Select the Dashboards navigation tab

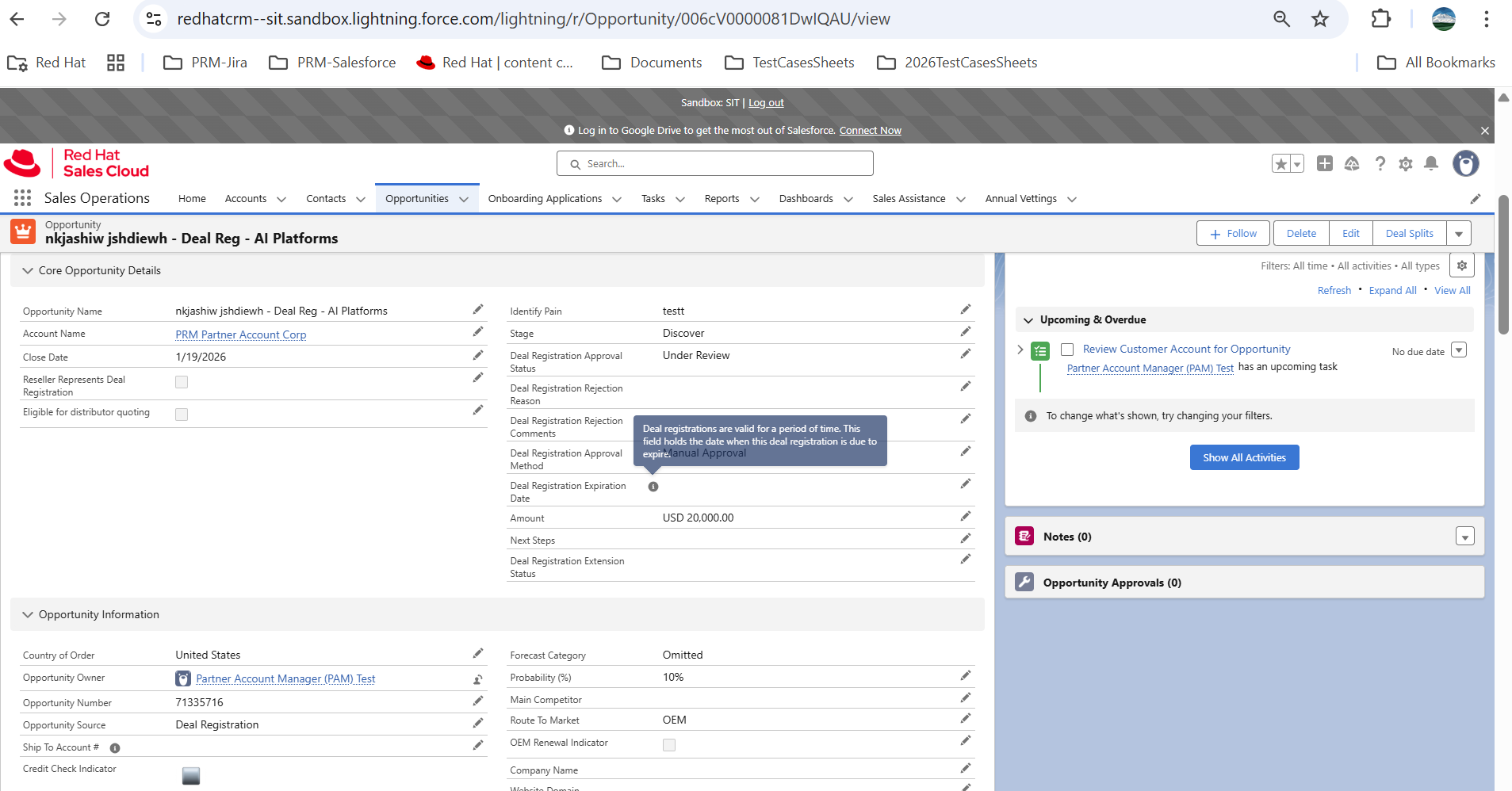(x=806, y=199)
